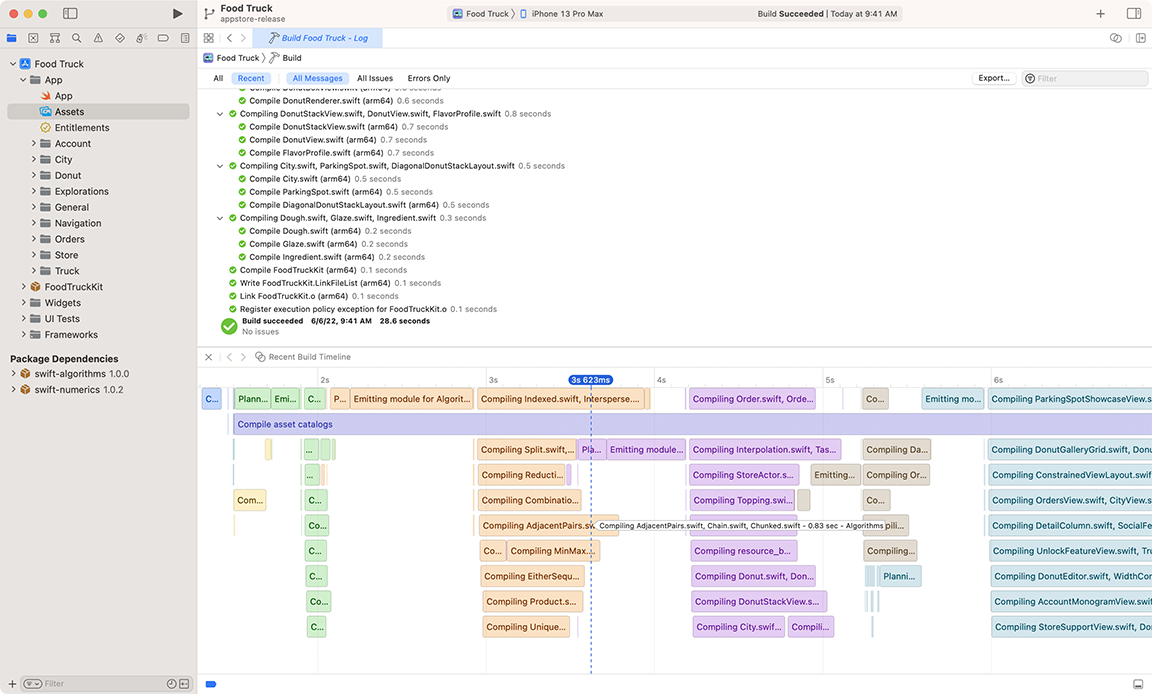Collapse the App folder group
Image resolution: width=1152 pixels, height=694 pixels.
(23, 80)
